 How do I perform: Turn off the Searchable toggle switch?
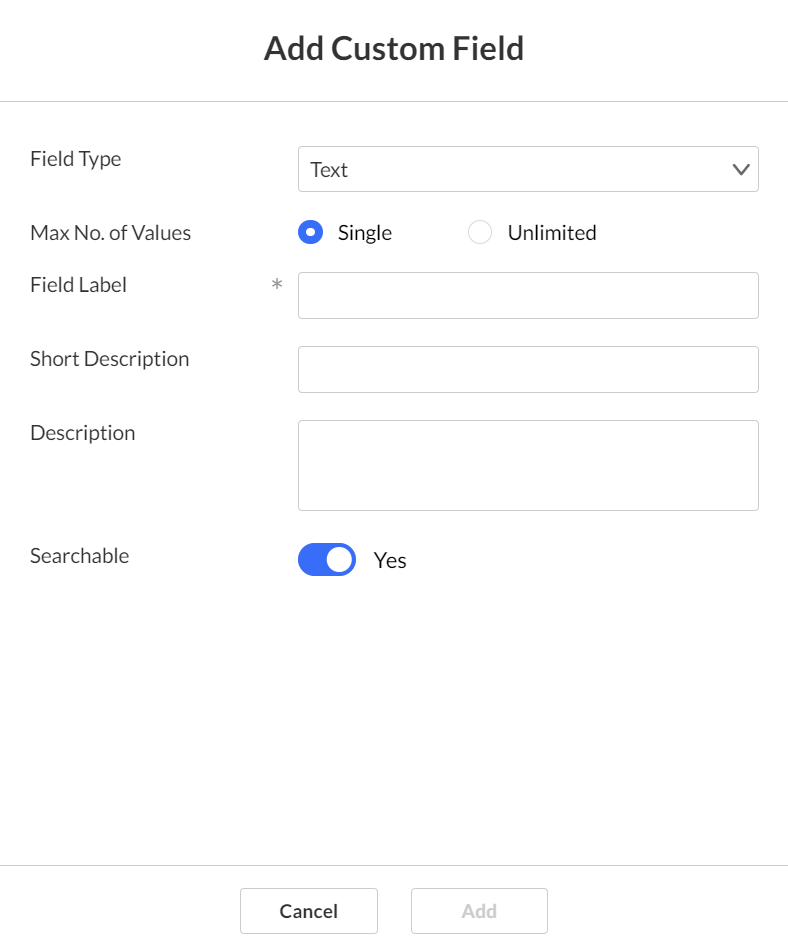(327, 559)
